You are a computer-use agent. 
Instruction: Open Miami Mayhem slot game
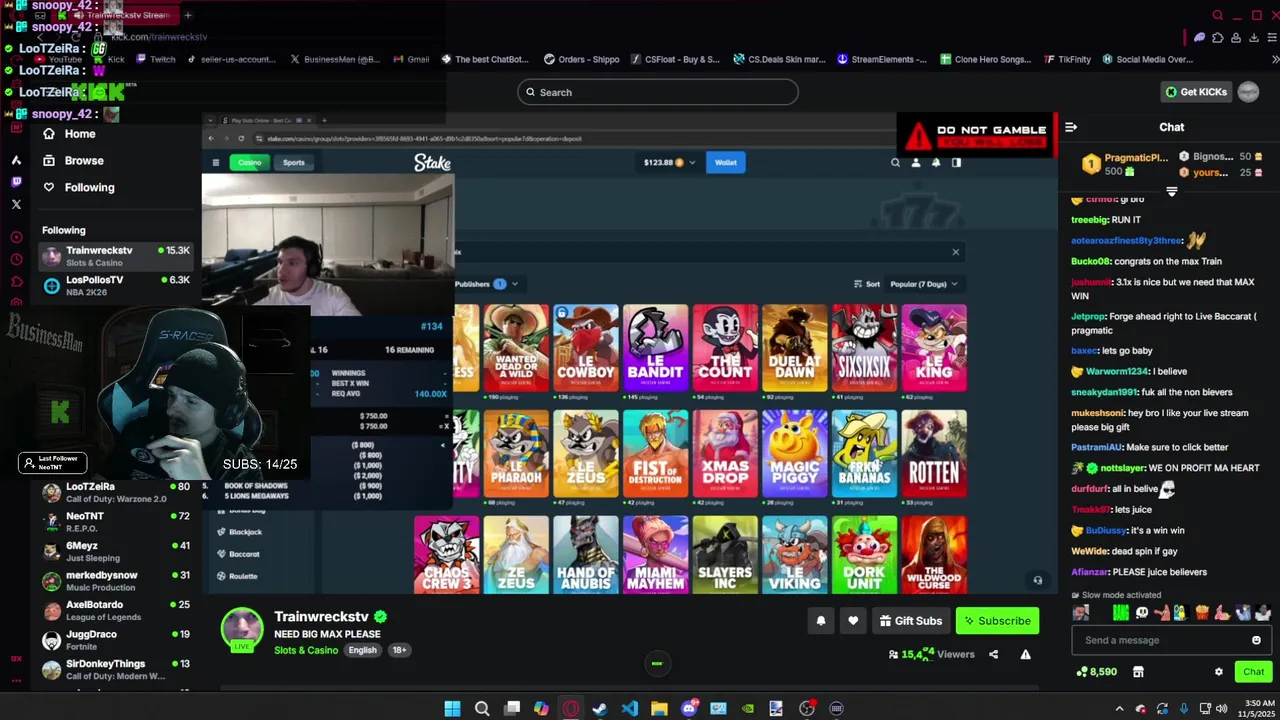tap(655, 554)
